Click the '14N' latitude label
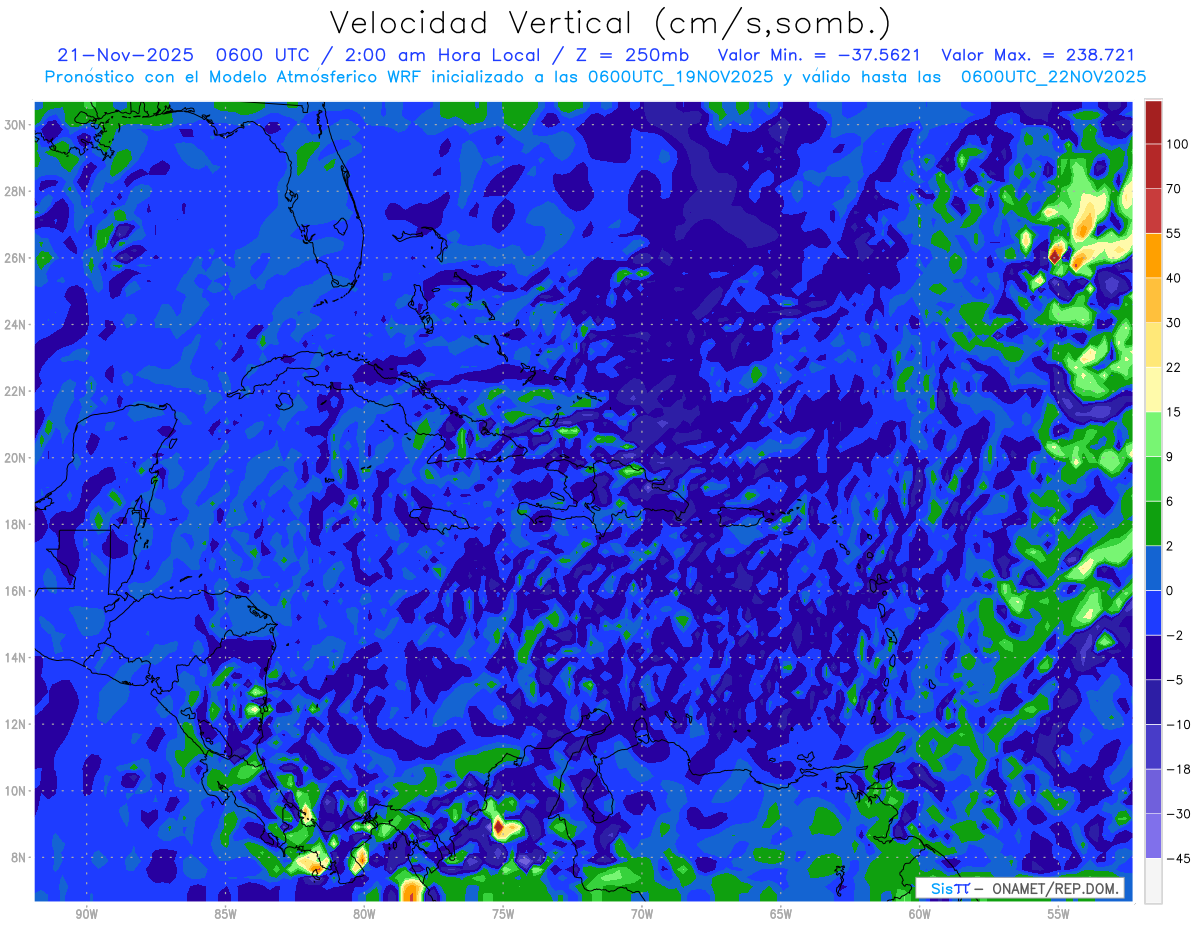The width and height of the screenshot is (1200, 927). tap(15, 657)
